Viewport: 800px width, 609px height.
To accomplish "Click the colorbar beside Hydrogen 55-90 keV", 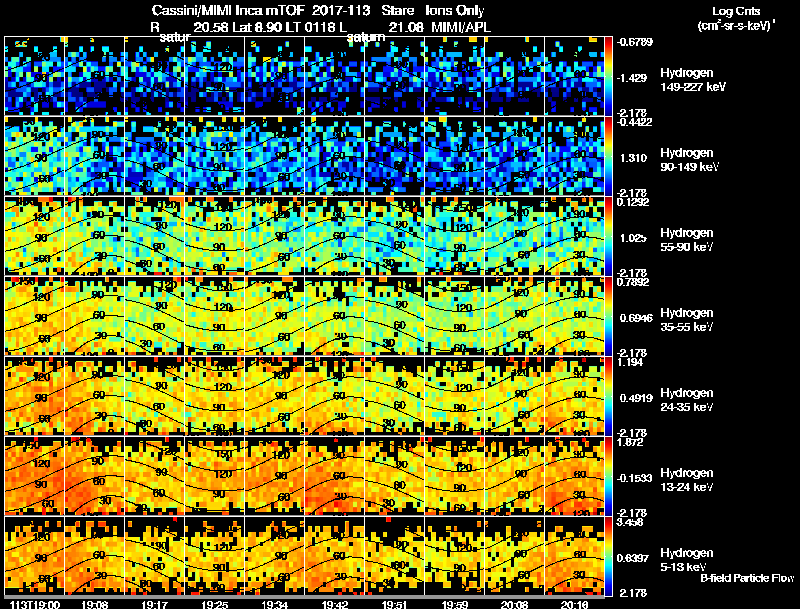I will [608, 236].
